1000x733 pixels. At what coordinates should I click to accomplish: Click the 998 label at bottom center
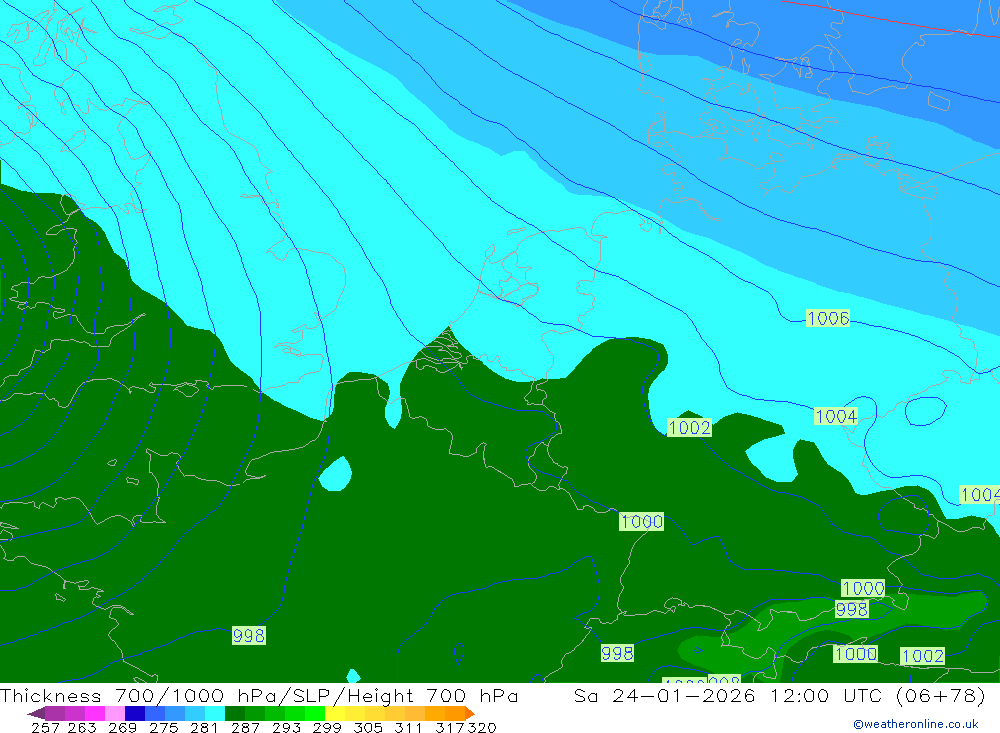(617, 653)
